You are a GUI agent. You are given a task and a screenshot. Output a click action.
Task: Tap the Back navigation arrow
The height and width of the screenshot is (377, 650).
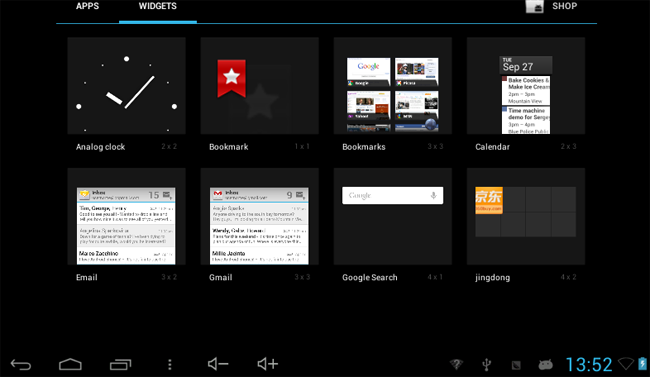(x=21, y=365)
